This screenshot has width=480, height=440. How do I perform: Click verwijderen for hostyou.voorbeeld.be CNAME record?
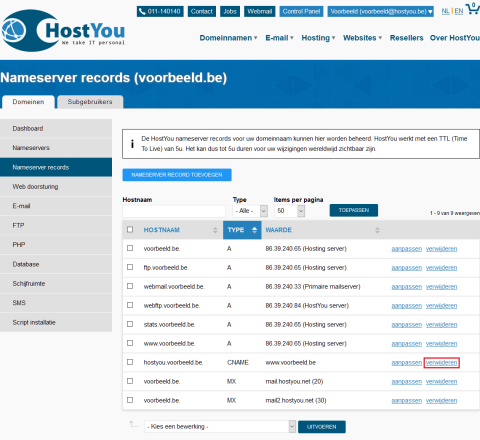(442, 363)
